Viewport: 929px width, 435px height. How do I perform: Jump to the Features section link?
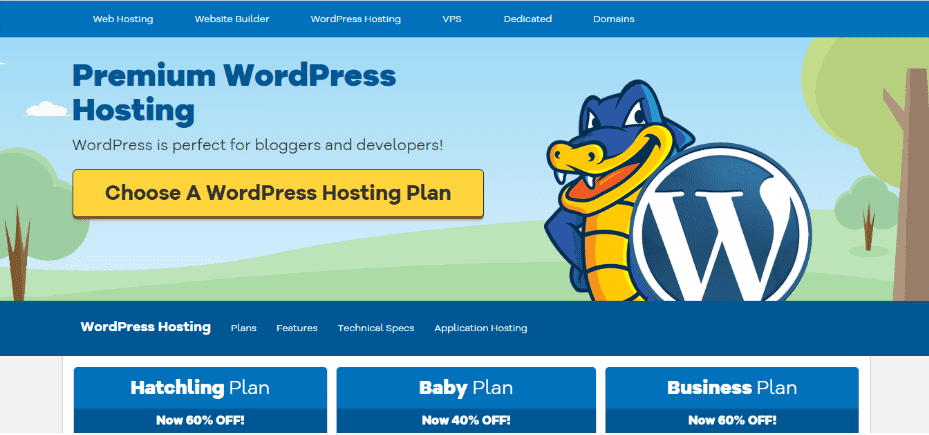(x=297, y=328)
